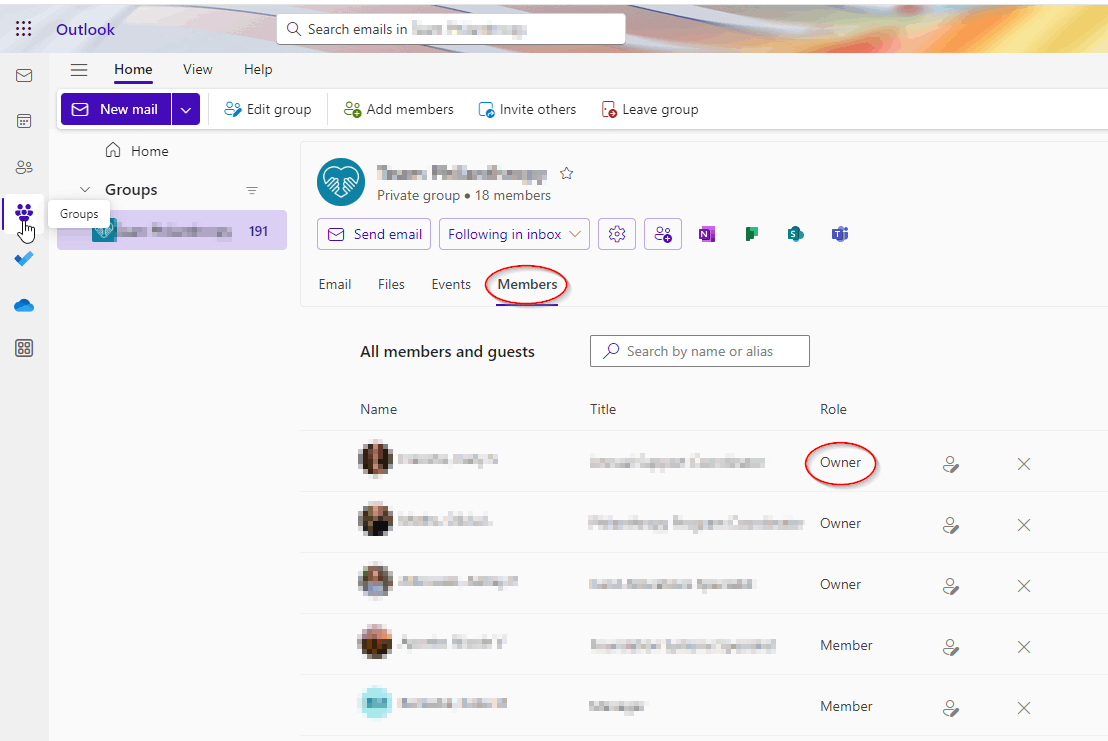Click Send email button

[x=375, y=234]
